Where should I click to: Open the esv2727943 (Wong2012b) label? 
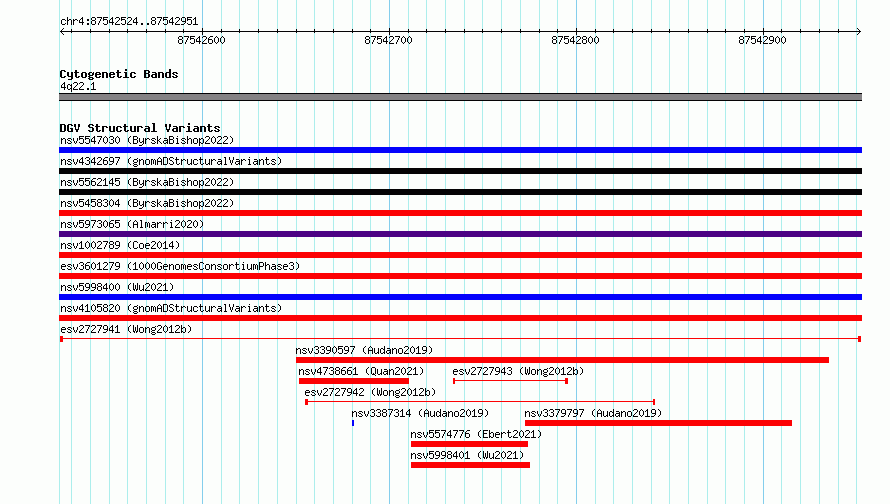(x=518, y=371)
